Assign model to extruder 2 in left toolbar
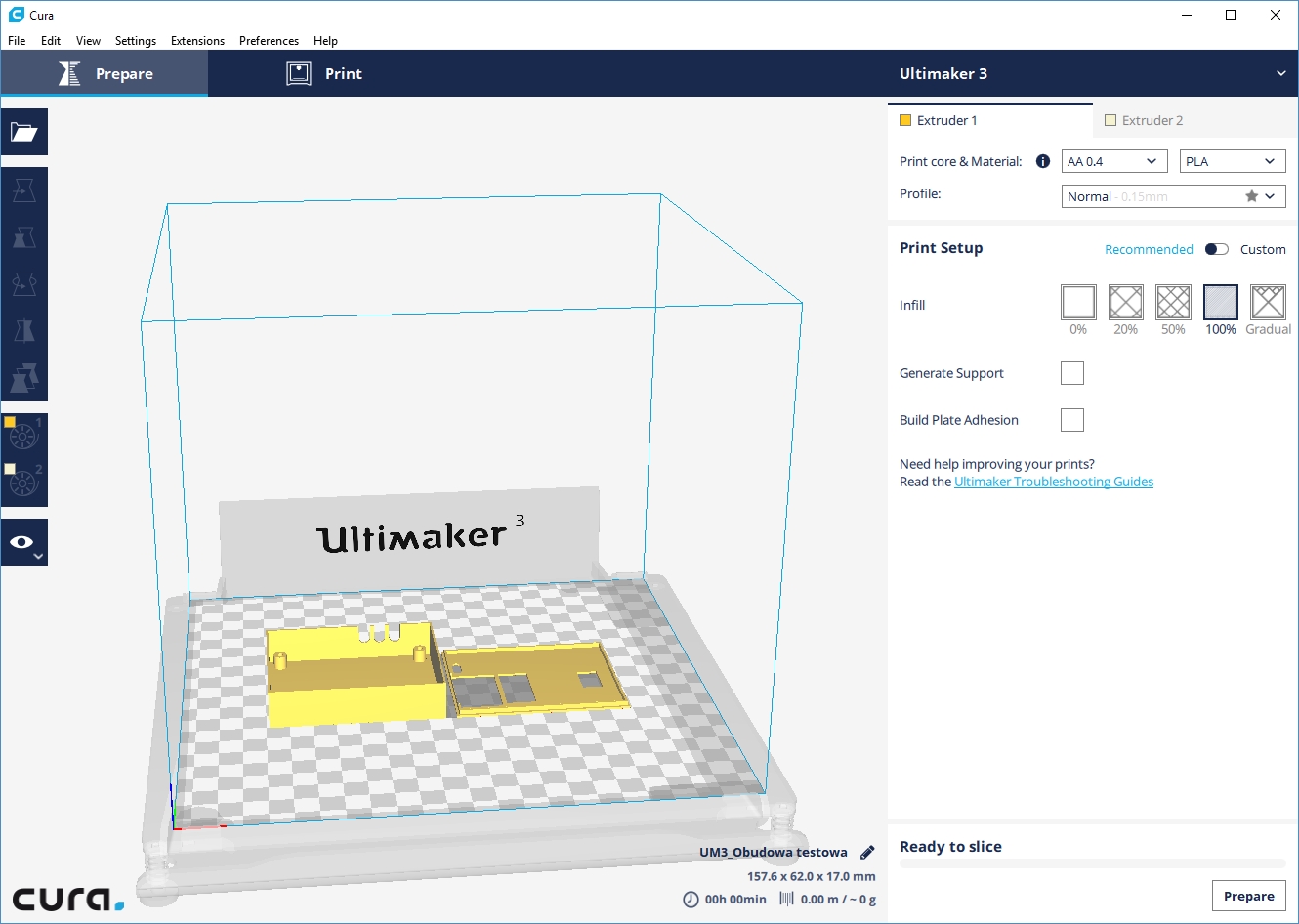The height and width of the screenshot is (924, 1299). [24, 483]
